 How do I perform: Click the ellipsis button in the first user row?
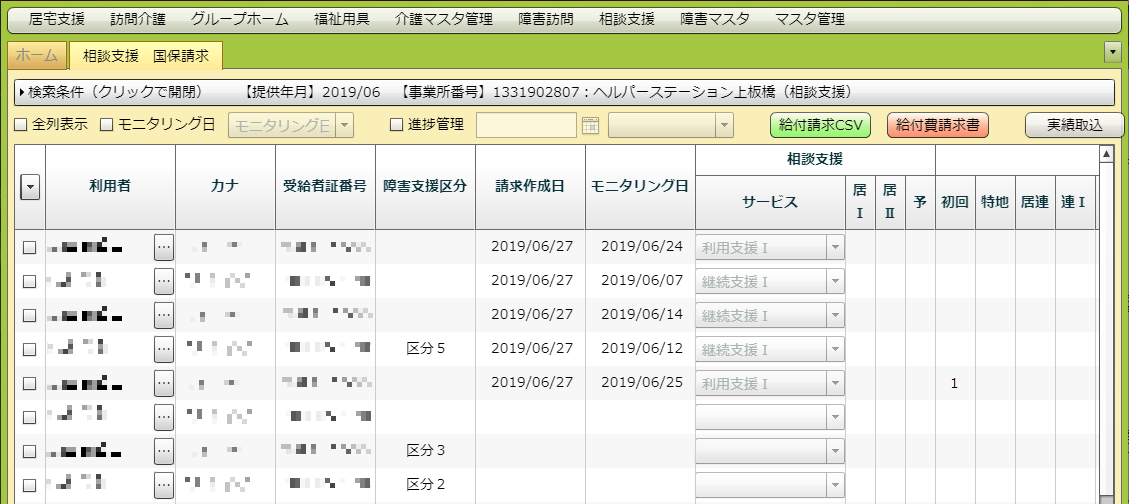pyautogui.click(x=164, y=247)
